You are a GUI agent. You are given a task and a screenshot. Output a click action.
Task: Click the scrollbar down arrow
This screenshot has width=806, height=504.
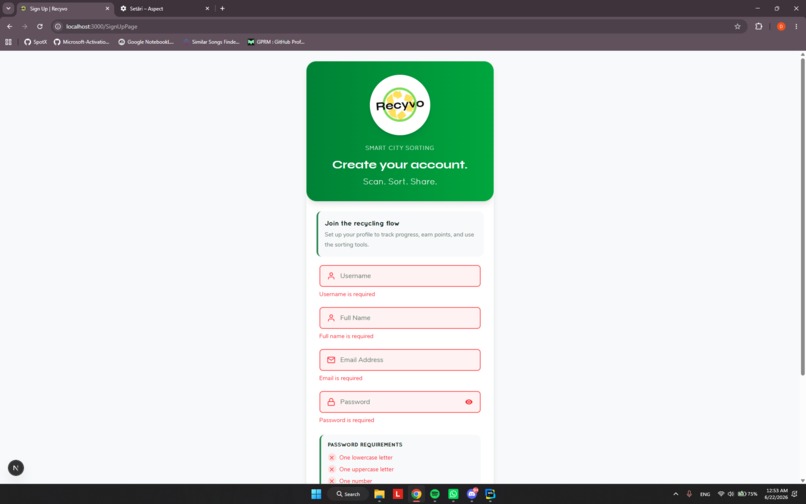click(x=802, y=480)
